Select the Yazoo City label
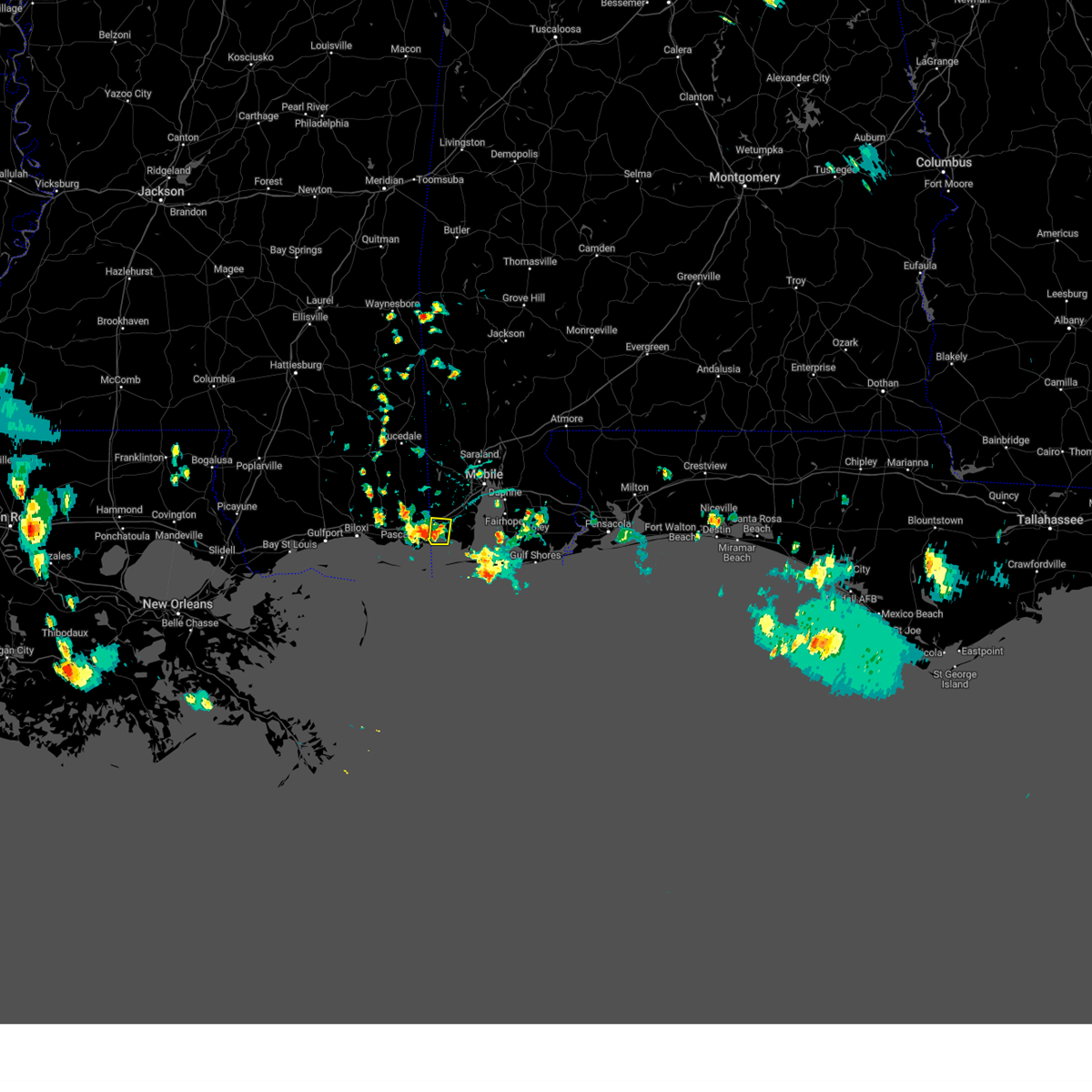Image resolution: width=1092 pixels, height=1092 pixels. [x=127, y=94]
